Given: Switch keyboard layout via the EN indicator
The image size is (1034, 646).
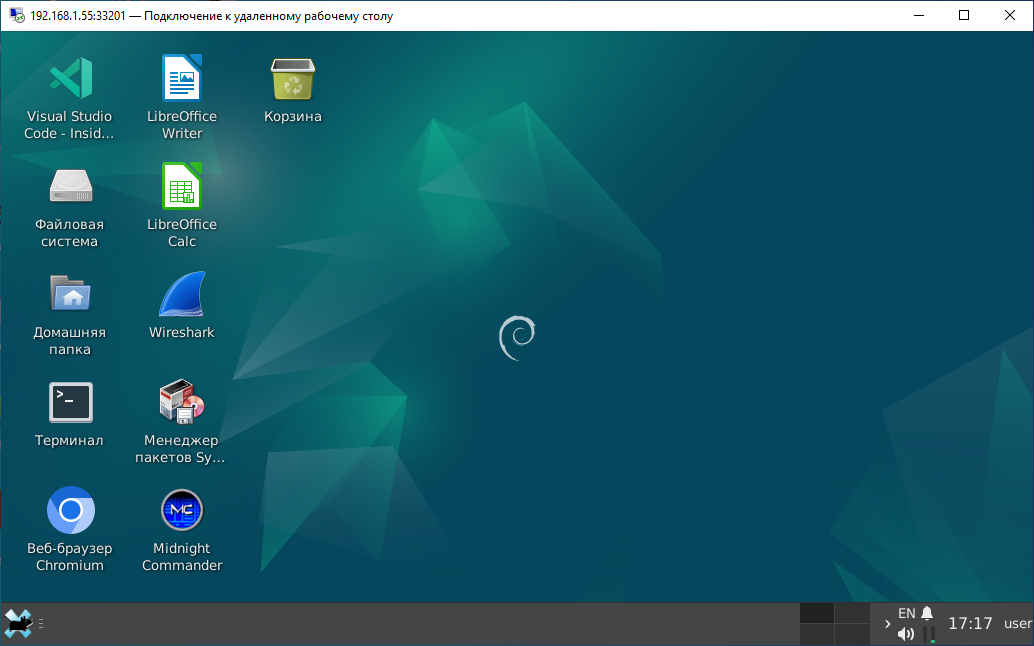Looking at the screenshot, I should tap(907, 614).
